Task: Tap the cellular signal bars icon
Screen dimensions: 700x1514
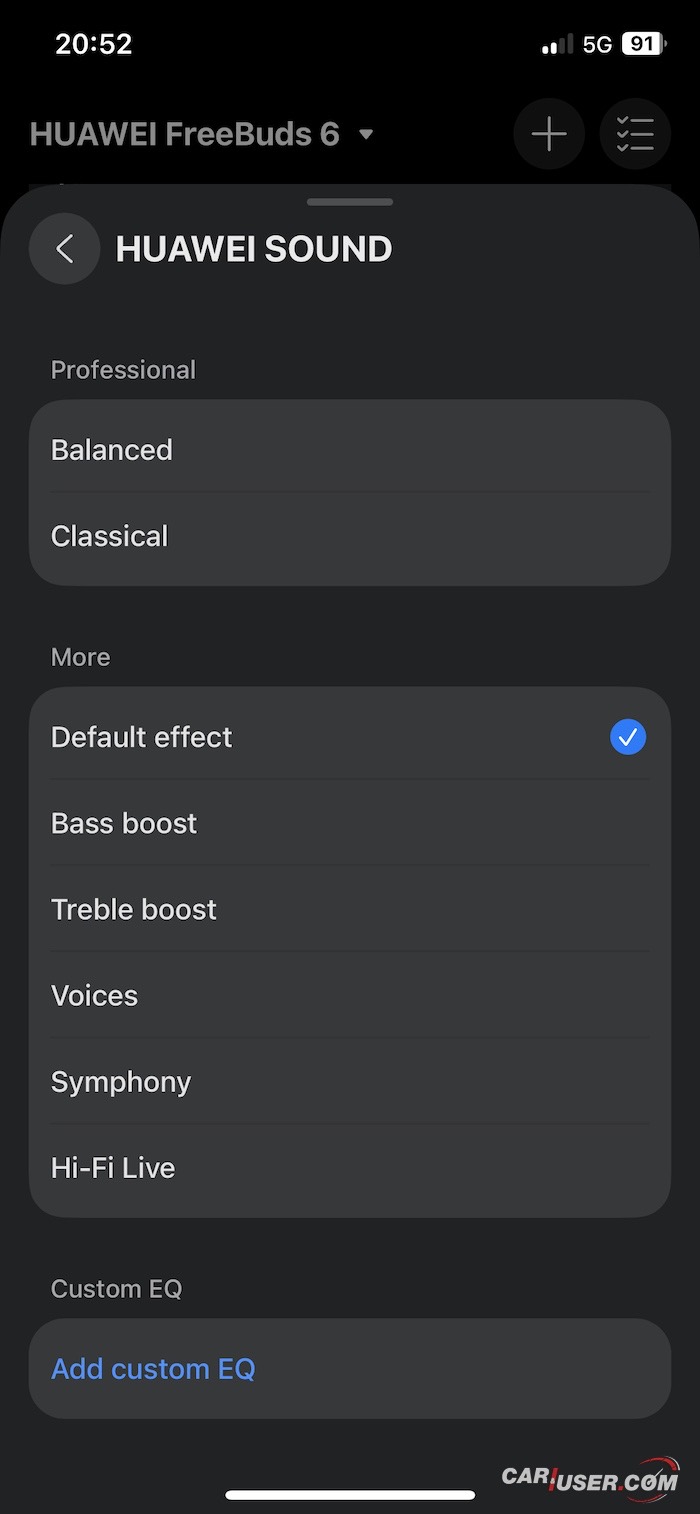Action: (x=557, y=44)
